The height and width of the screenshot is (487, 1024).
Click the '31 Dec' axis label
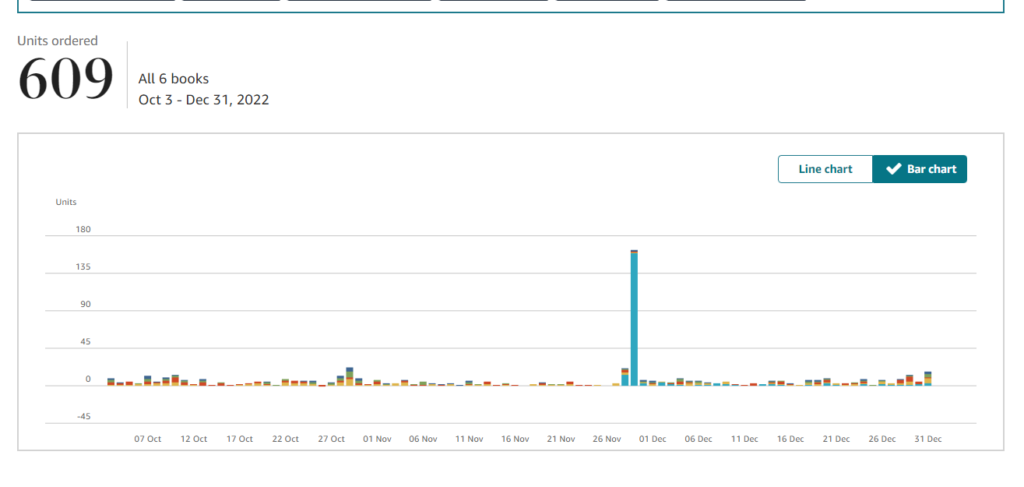tap(928, 439)
